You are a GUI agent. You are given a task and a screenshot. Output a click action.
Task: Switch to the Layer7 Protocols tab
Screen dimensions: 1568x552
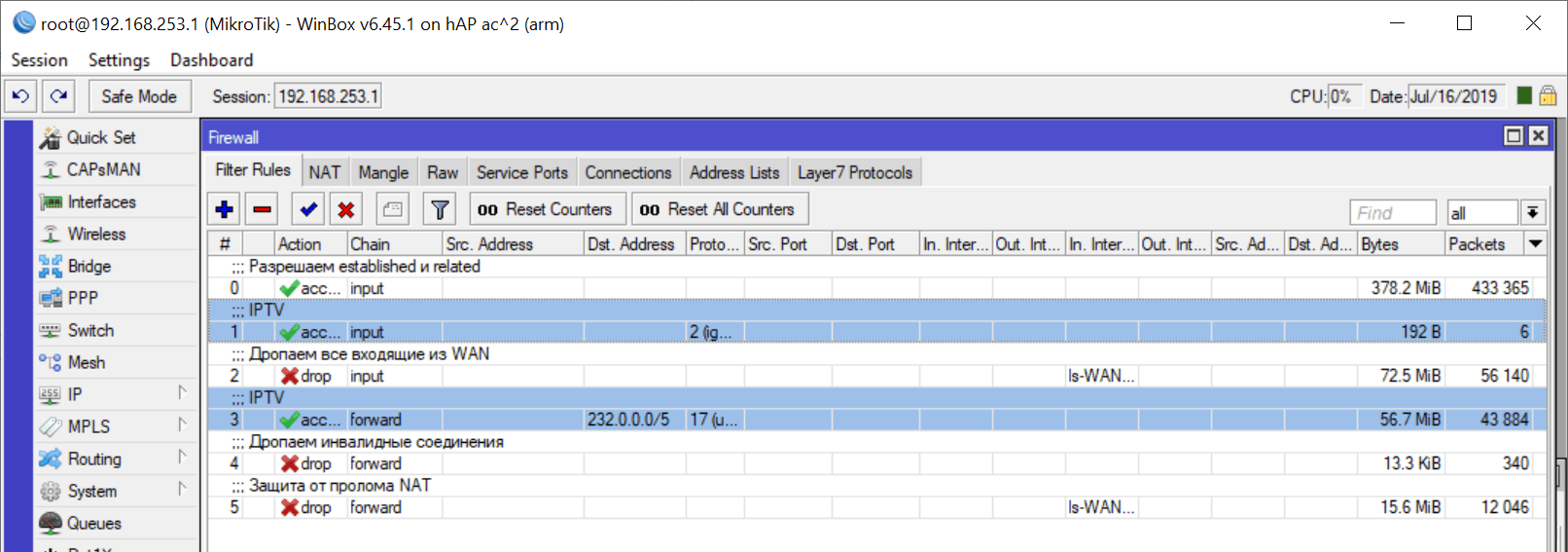855,172
